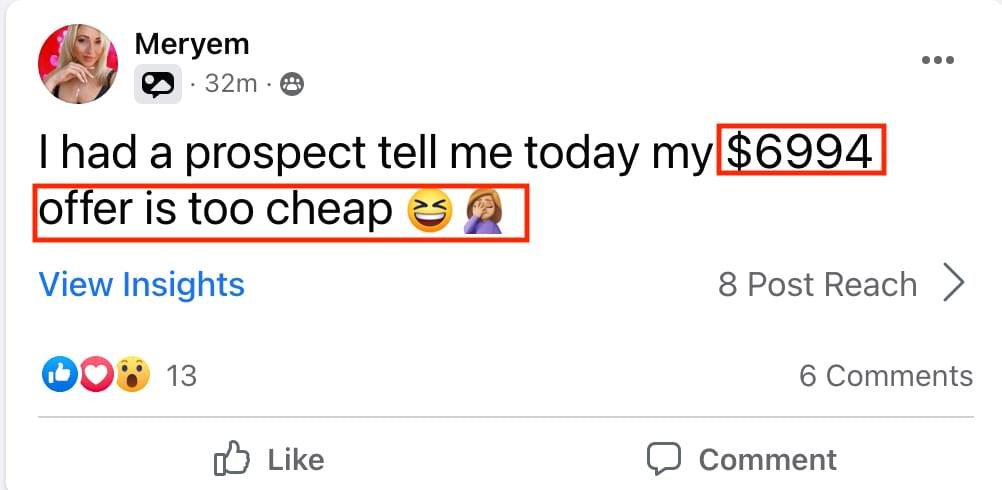Click the 8 Post Reach label
The image size is (1002, 490).
tap(817, 285)
